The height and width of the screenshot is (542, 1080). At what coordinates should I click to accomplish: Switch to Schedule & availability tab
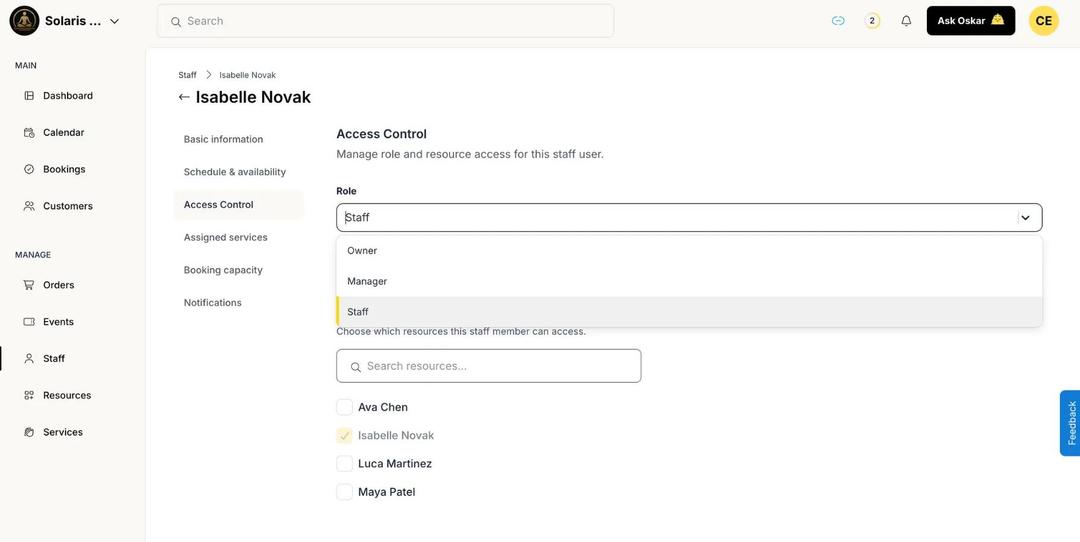pos(235,172)
